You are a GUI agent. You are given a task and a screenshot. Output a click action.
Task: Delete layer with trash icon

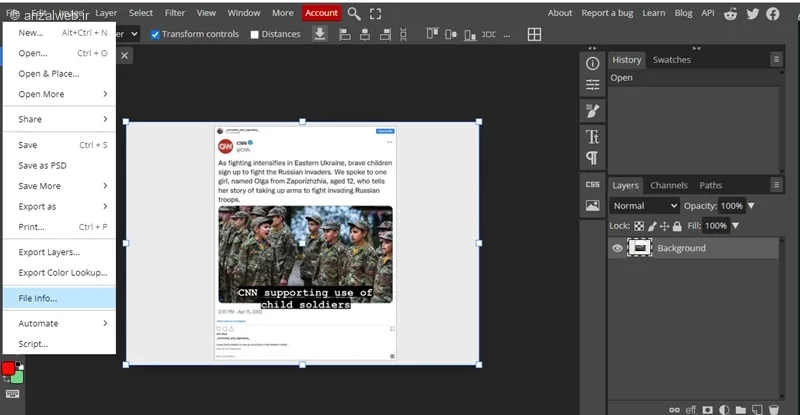click(773, 409)
